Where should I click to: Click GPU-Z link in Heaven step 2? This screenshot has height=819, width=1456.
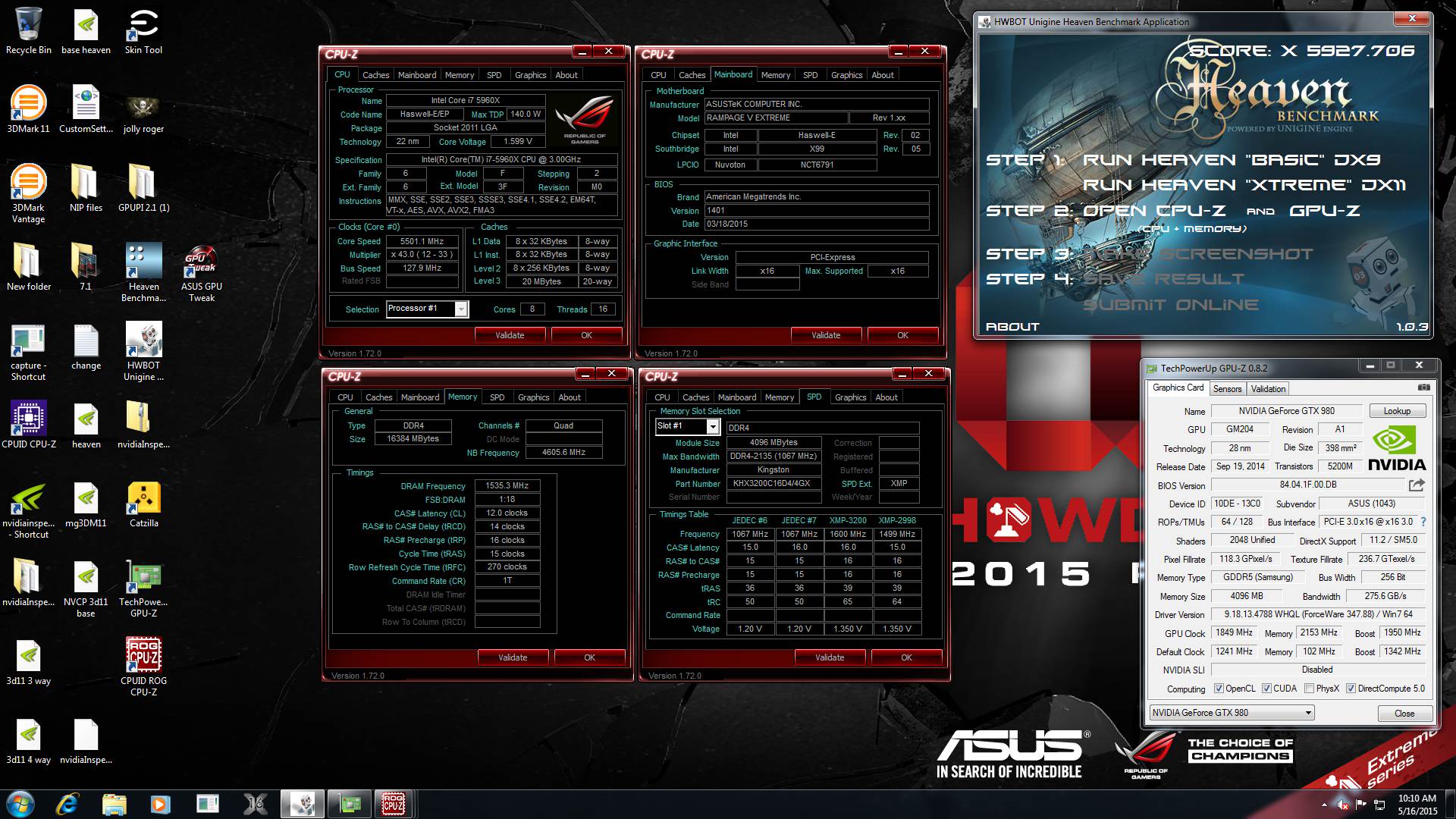tap(1325, 211)
